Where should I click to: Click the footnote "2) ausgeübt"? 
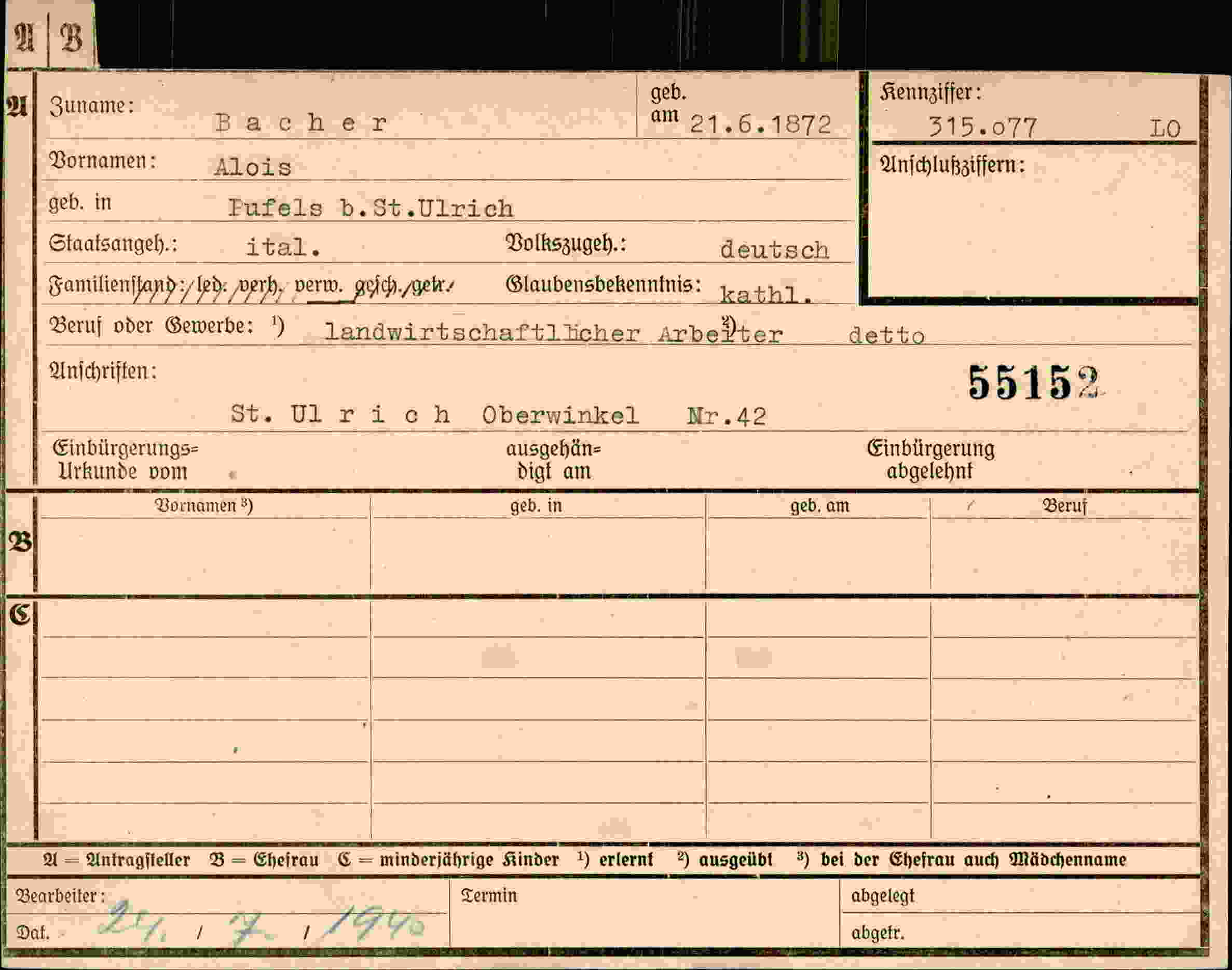click(x=725, y=860)
